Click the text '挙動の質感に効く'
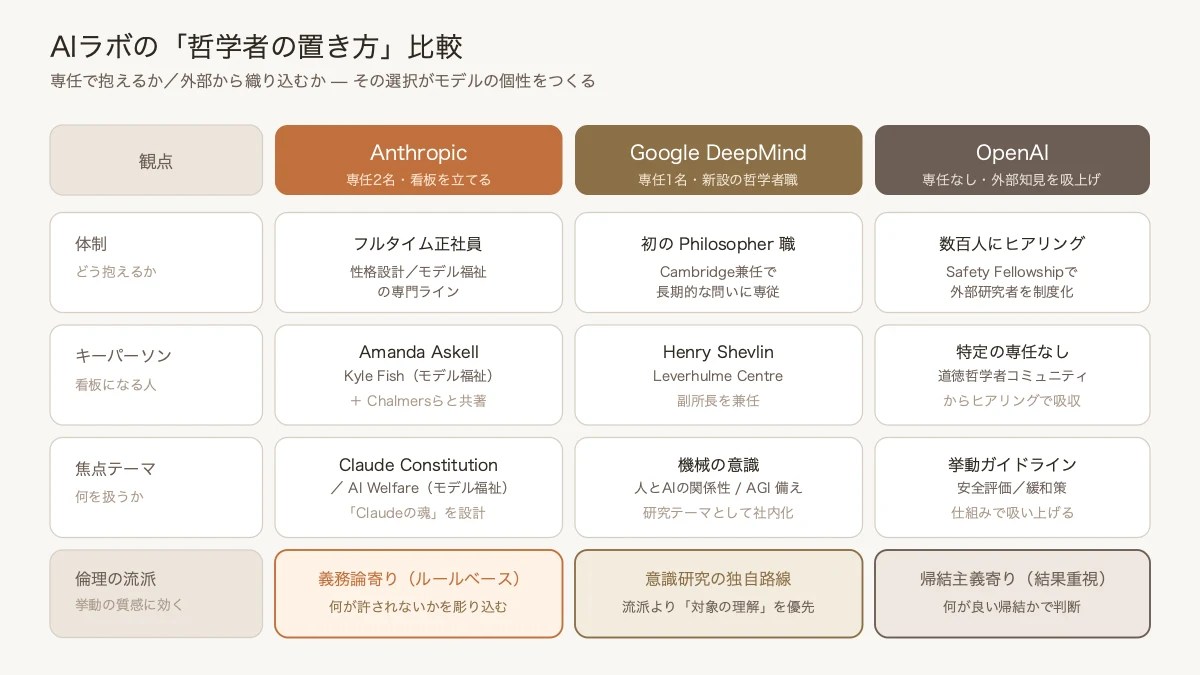Screen dimensions: 1200x675 [129, 604]
